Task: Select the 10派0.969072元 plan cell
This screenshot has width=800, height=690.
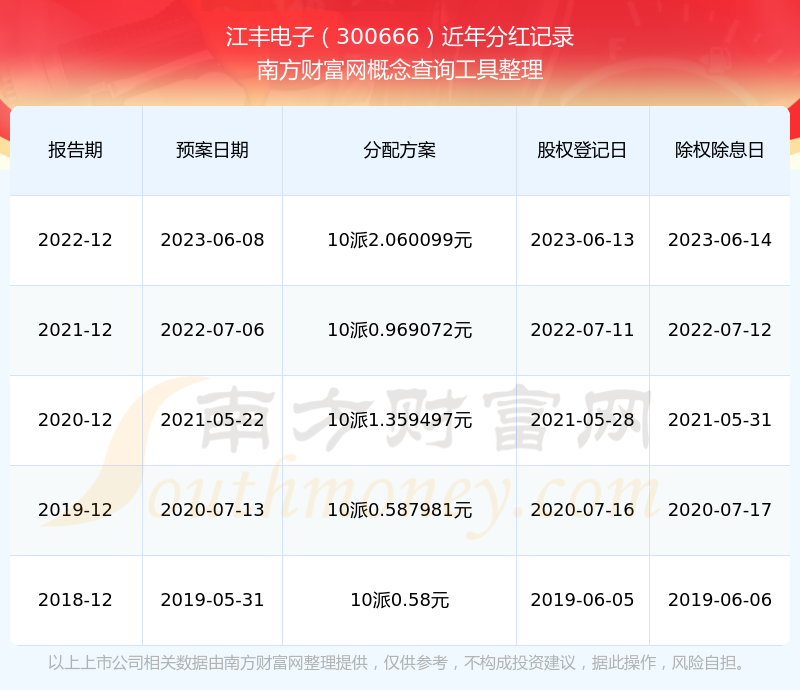Action: click(x=399, y=330)
